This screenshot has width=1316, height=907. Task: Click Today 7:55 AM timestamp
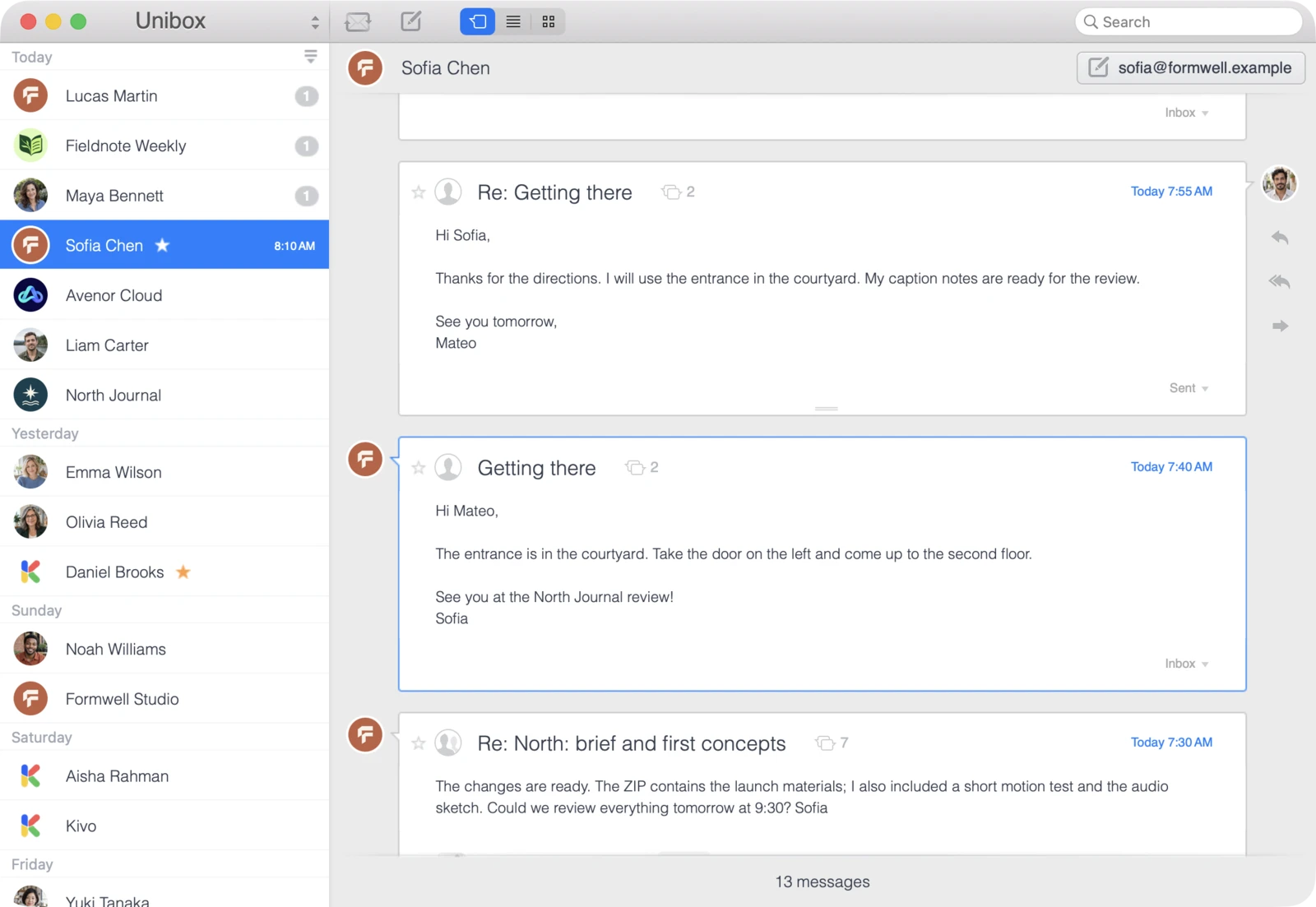pyautogui.click(x=1171, y=192)
